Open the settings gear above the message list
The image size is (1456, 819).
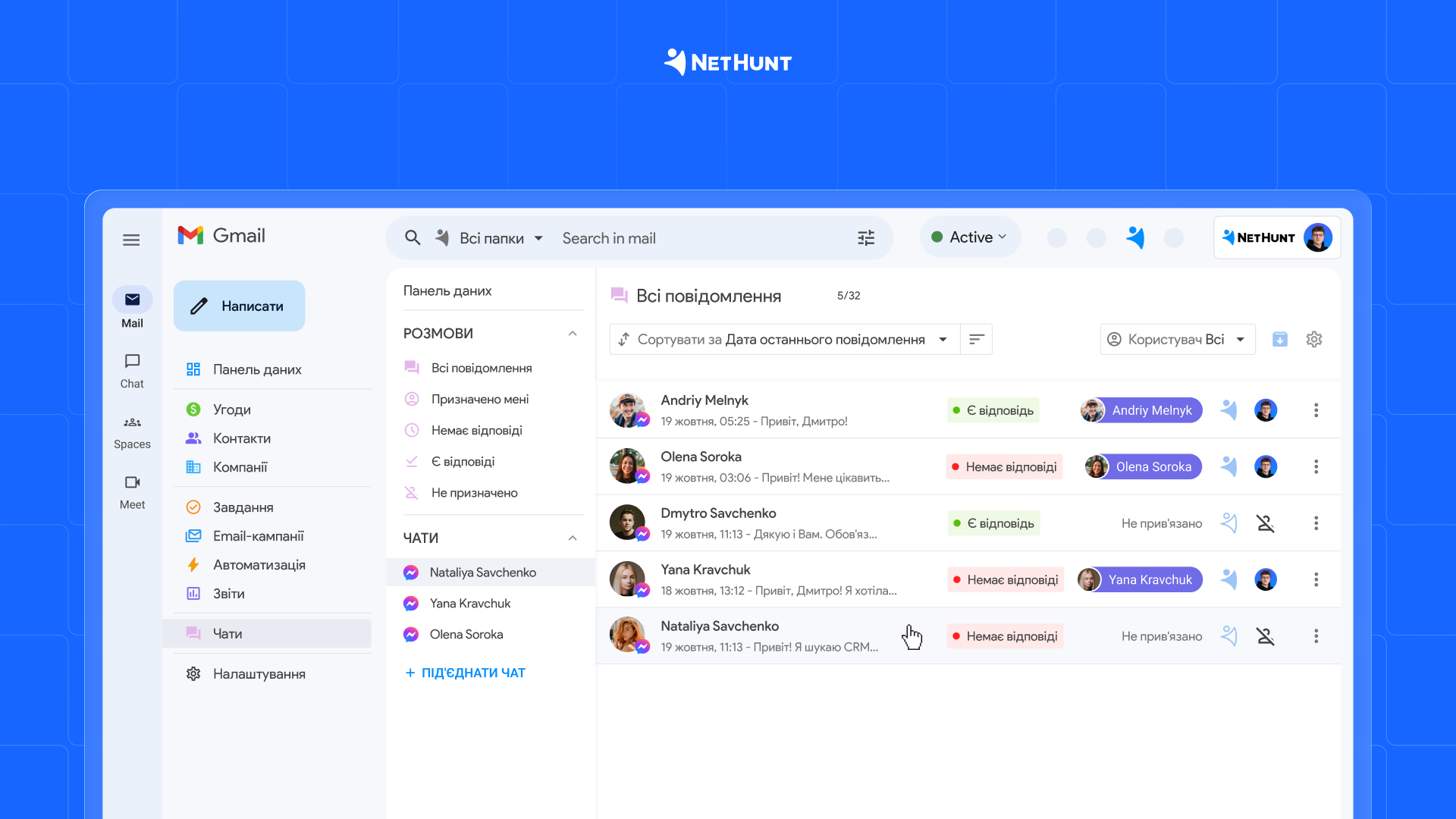pos(1314,339)
